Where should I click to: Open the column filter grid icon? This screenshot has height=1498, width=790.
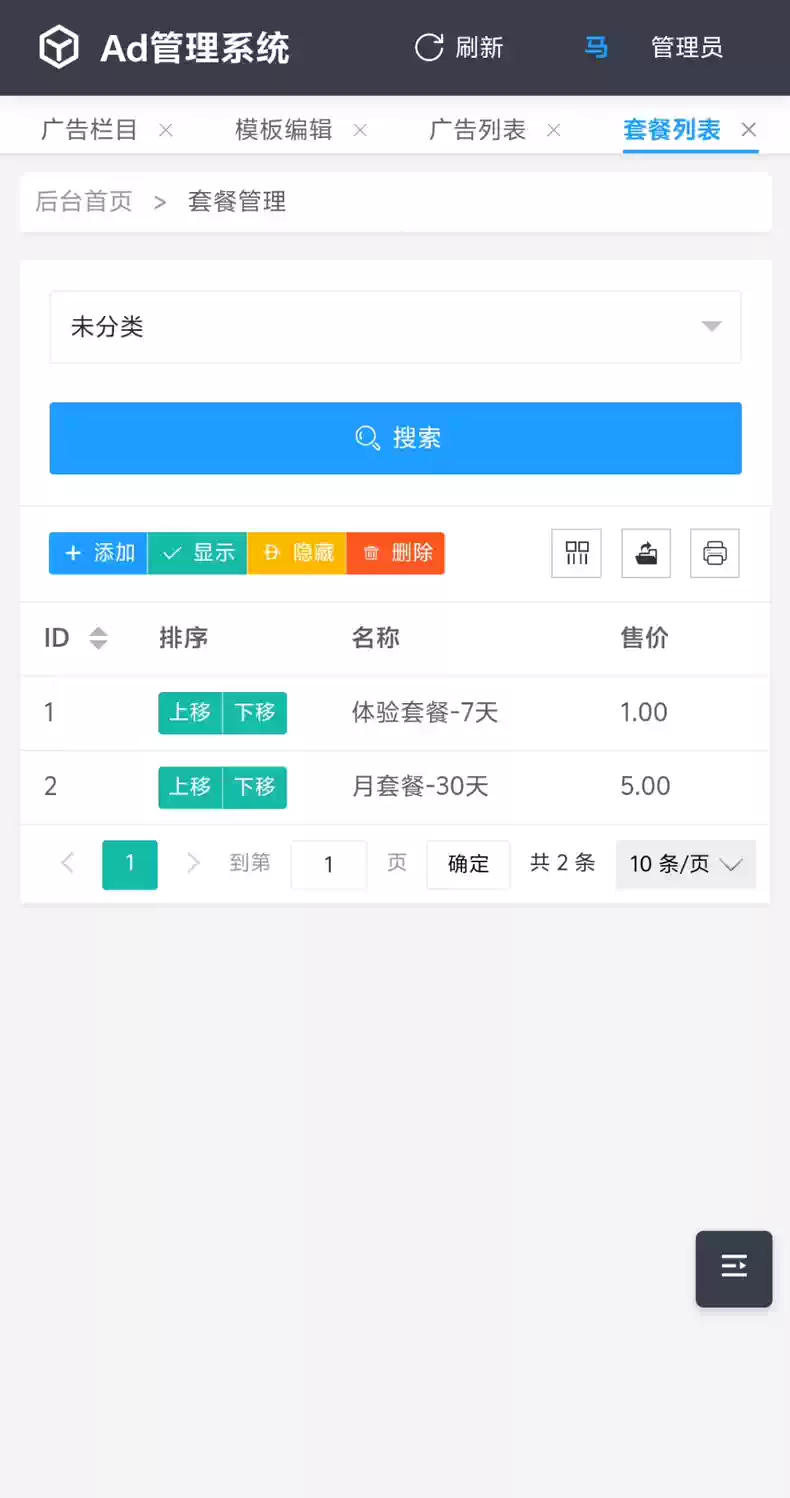click(577, 553)
